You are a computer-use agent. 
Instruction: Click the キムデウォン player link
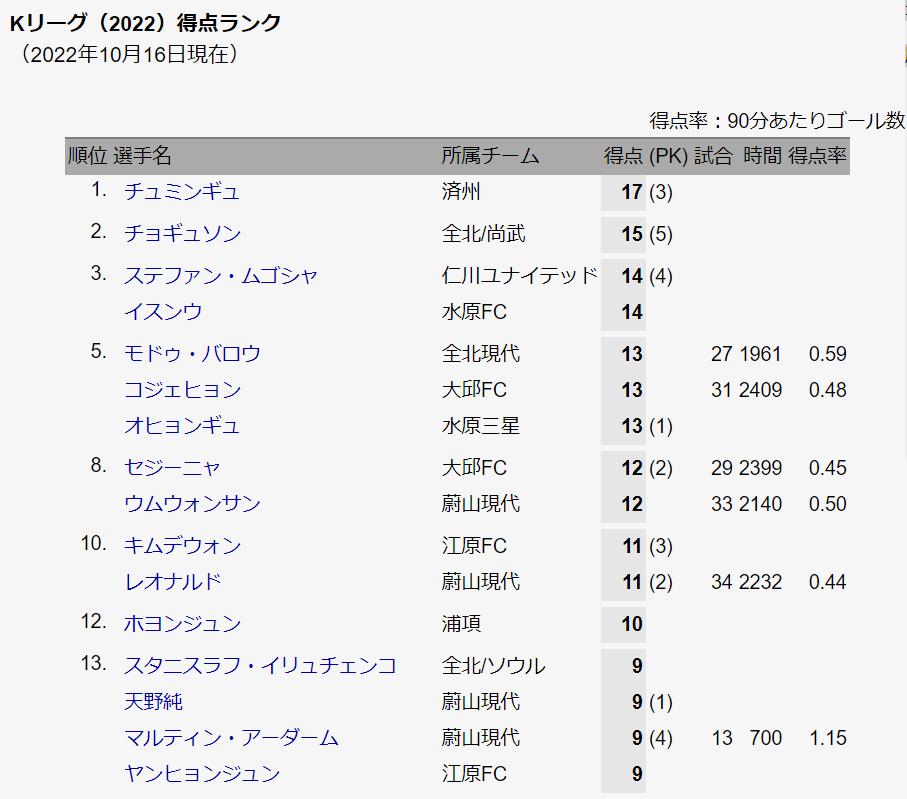coord(182,546)
